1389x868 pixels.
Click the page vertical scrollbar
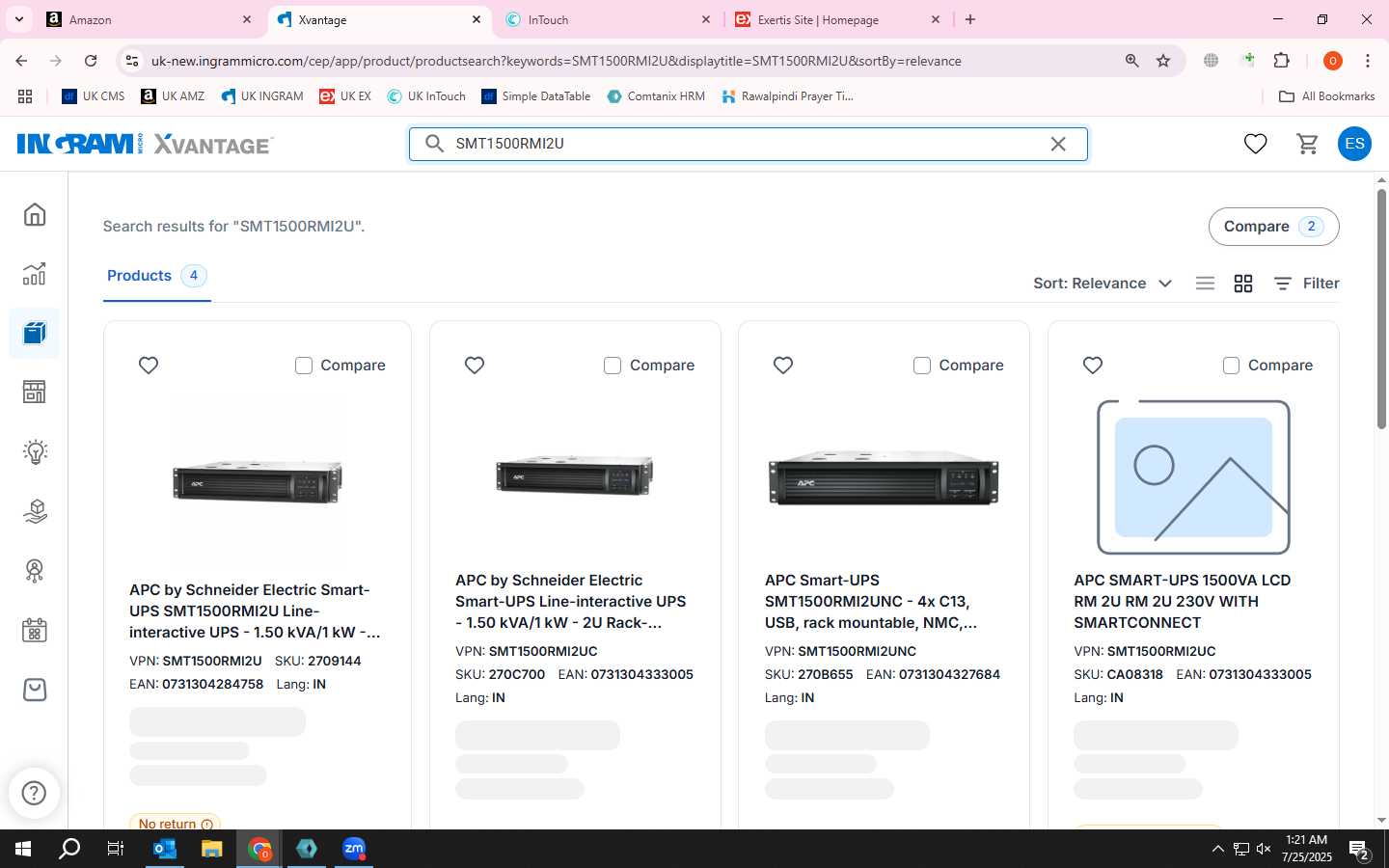point(1381,309)
